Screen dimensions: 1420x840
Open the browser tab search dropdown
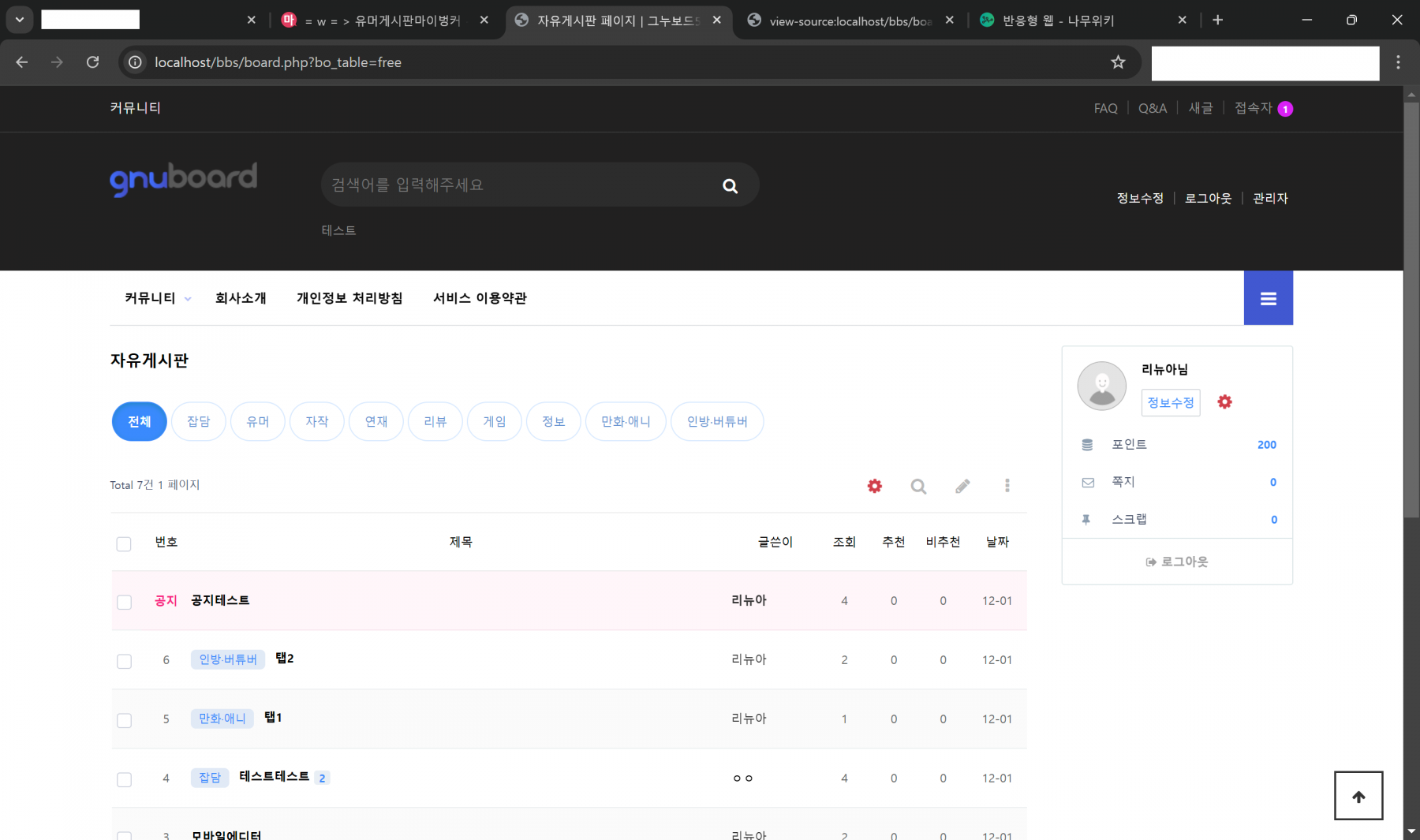[x=19, y=20]
